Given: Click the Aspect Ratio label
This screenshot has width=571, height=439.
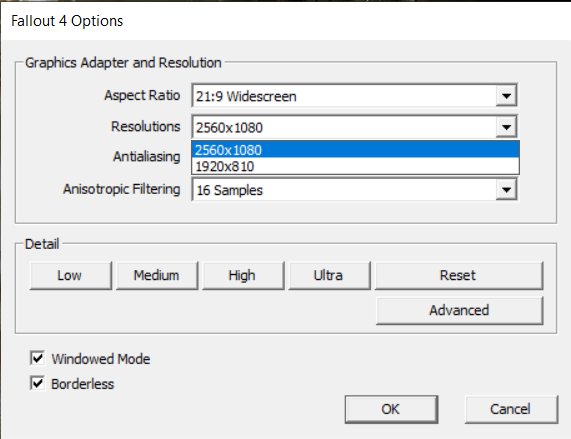Looking at the screenshot, I should pyautogui.click(x=142, y=95).
